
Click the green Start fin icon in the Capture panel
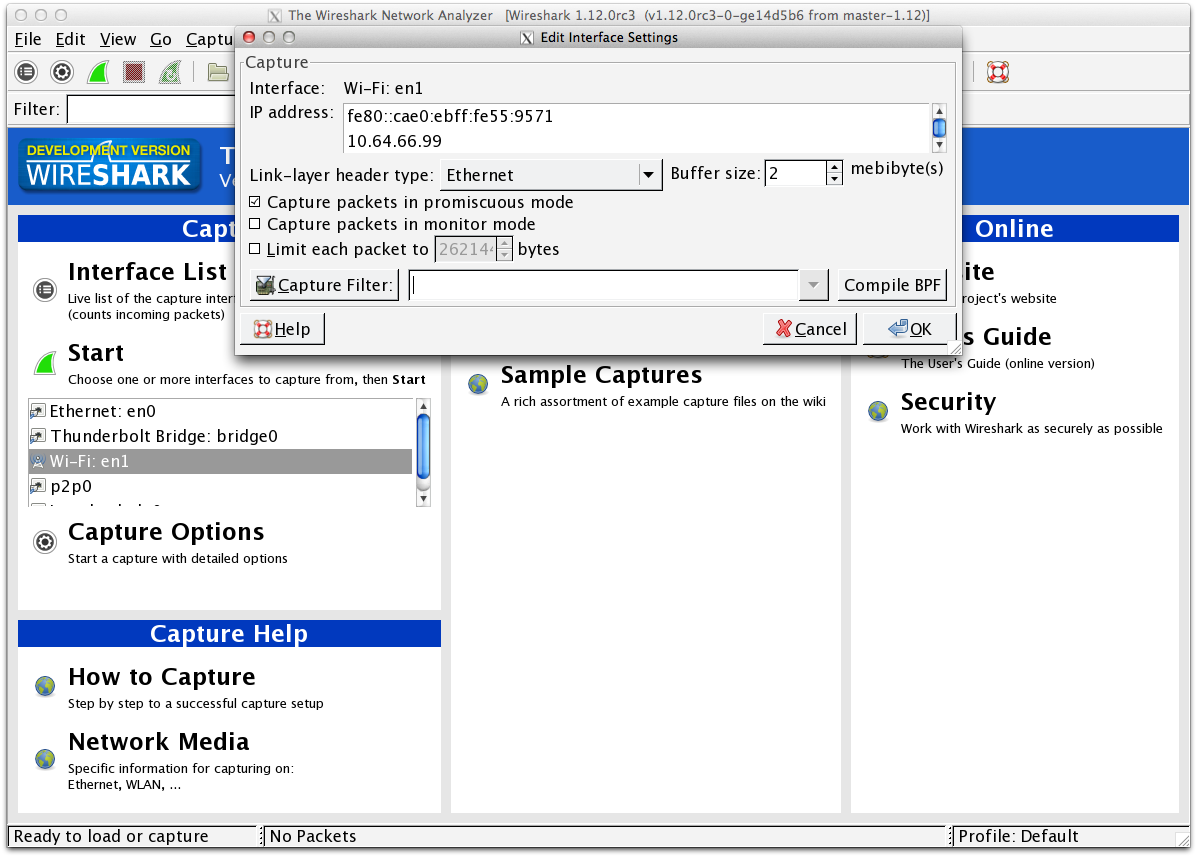(45, 363)
